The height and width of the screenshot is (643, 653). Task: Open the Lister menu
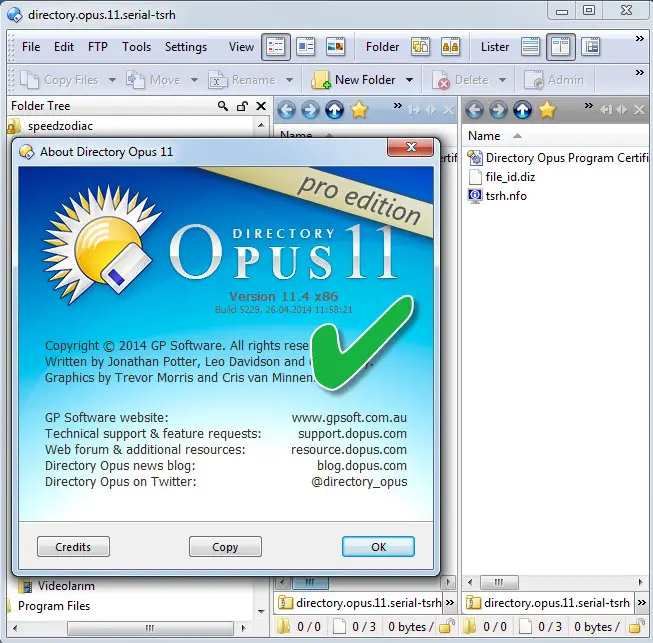(x=495, y=47)
